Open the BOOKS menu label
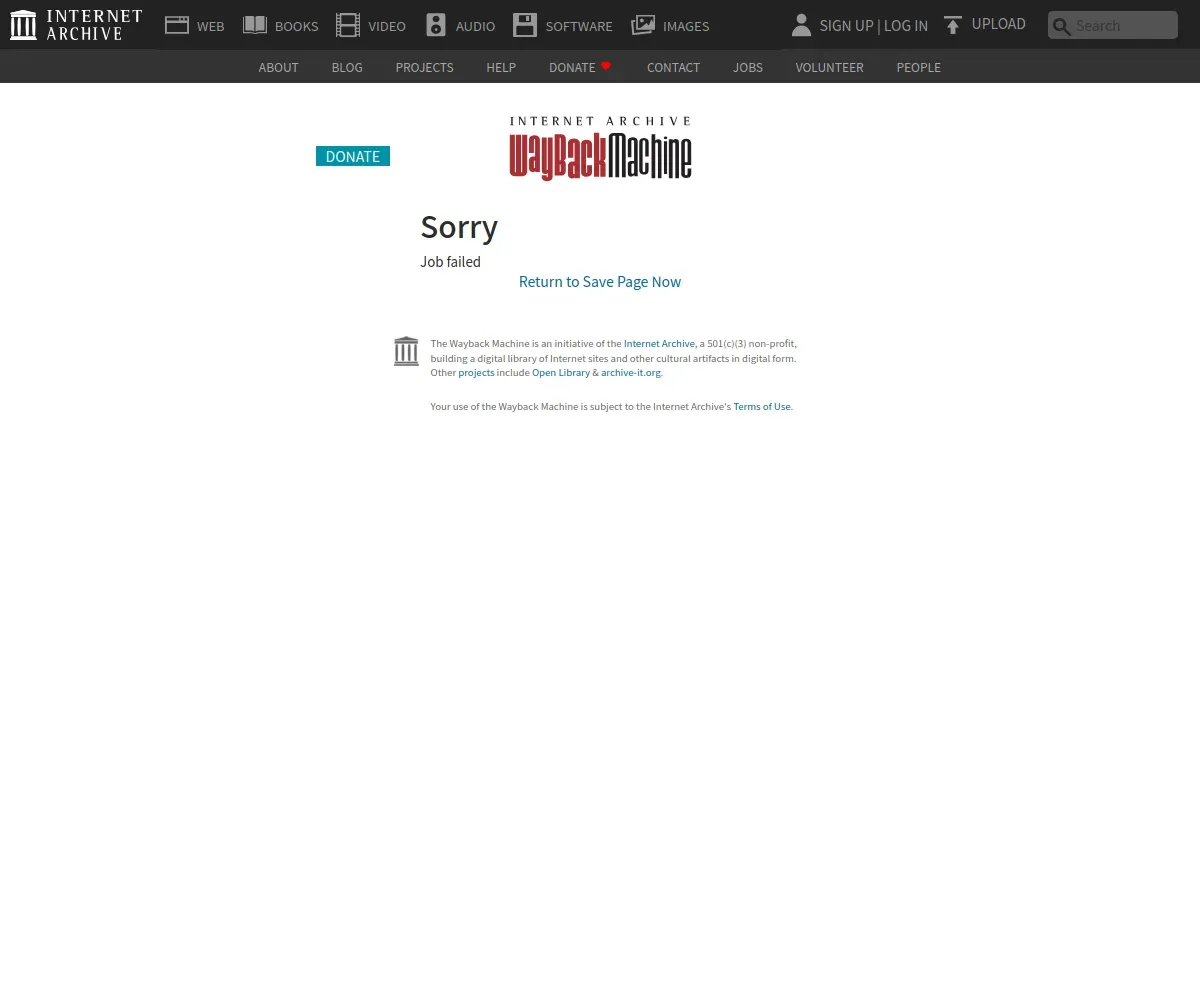The height and width of the screenshot is (1000, 1200). coord(297,26)
